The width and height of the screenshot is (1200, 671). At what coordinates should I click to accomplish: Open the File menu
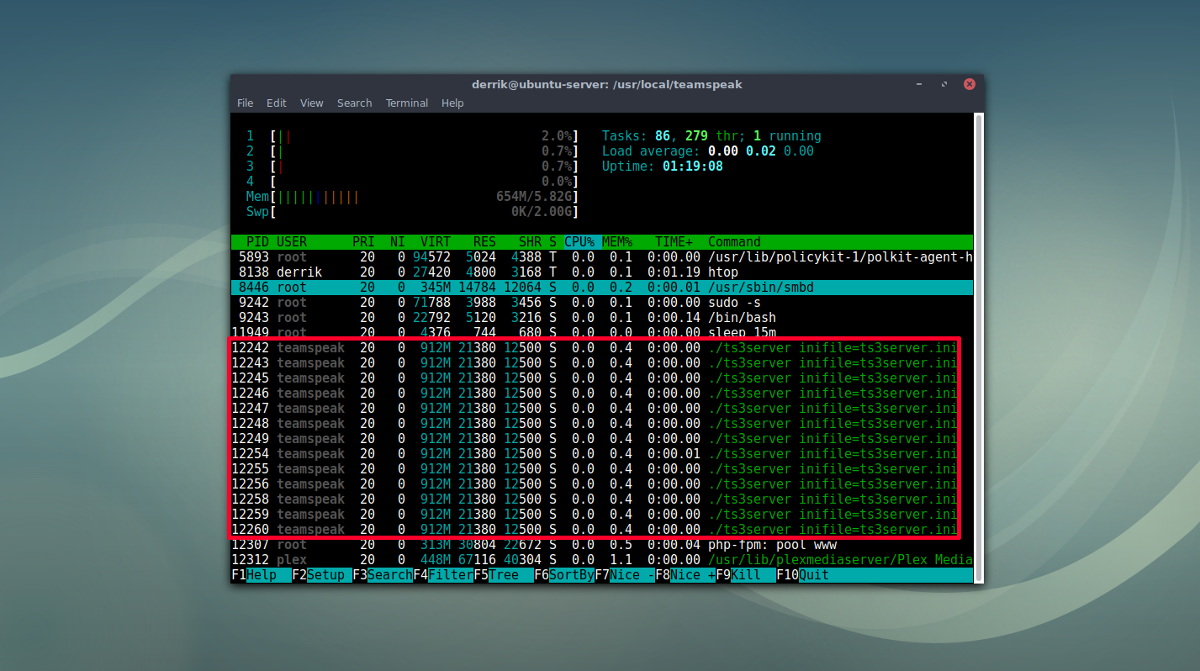[245, 103]
